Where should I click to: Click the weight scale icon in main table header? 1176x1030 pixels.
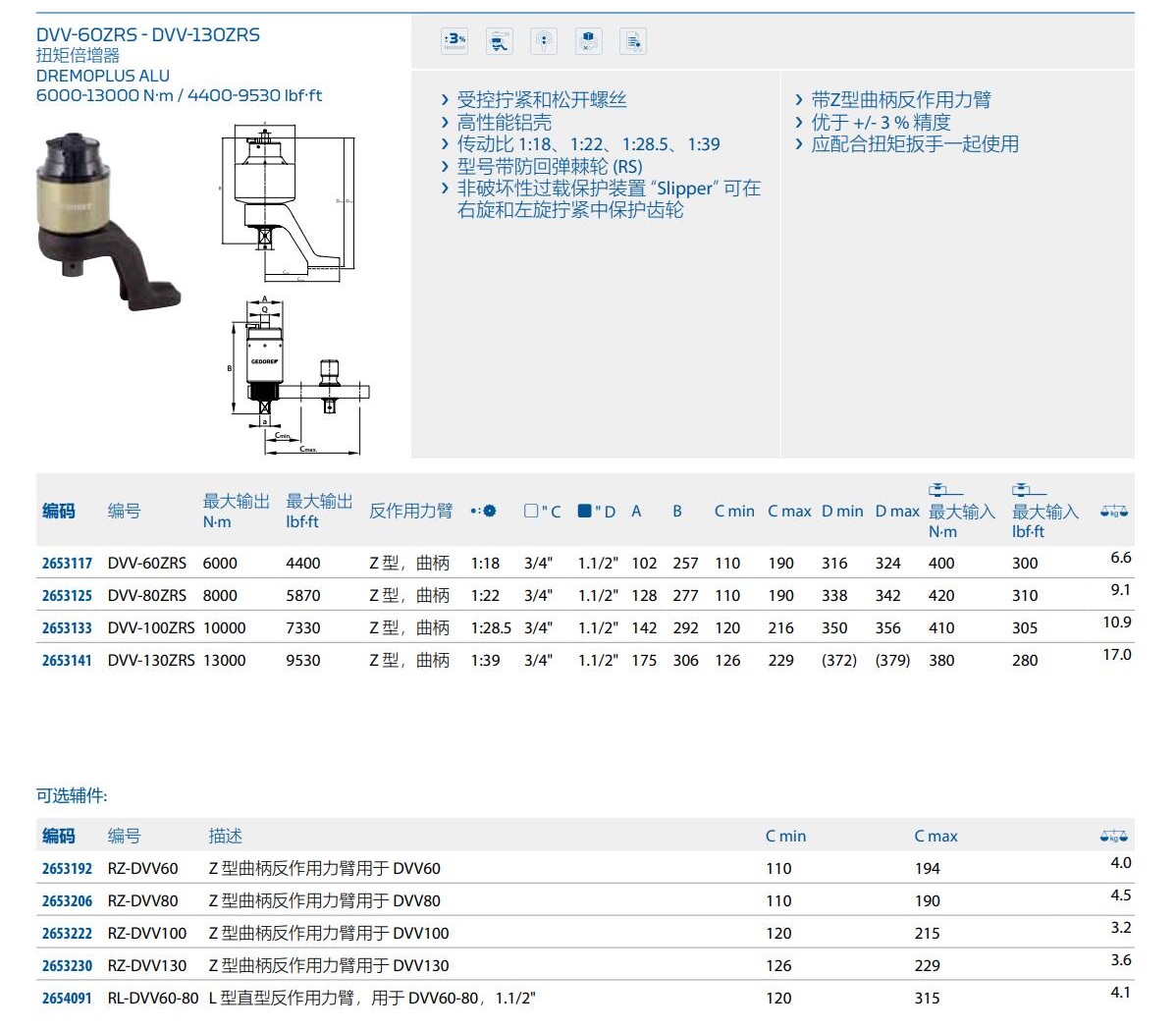pos(1114,512)
